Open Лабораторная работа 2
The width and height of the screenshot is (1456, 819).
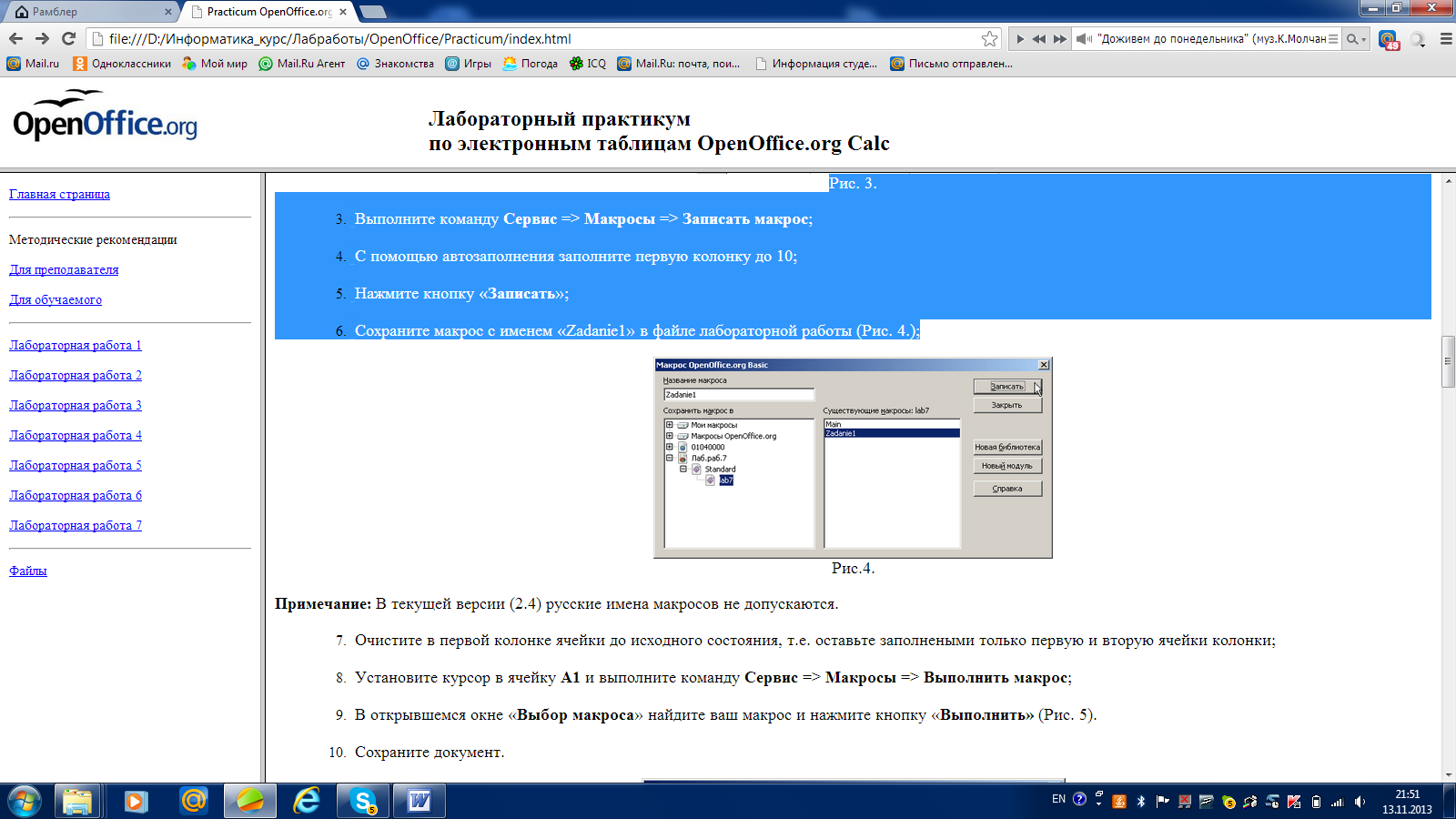point(76,375)
